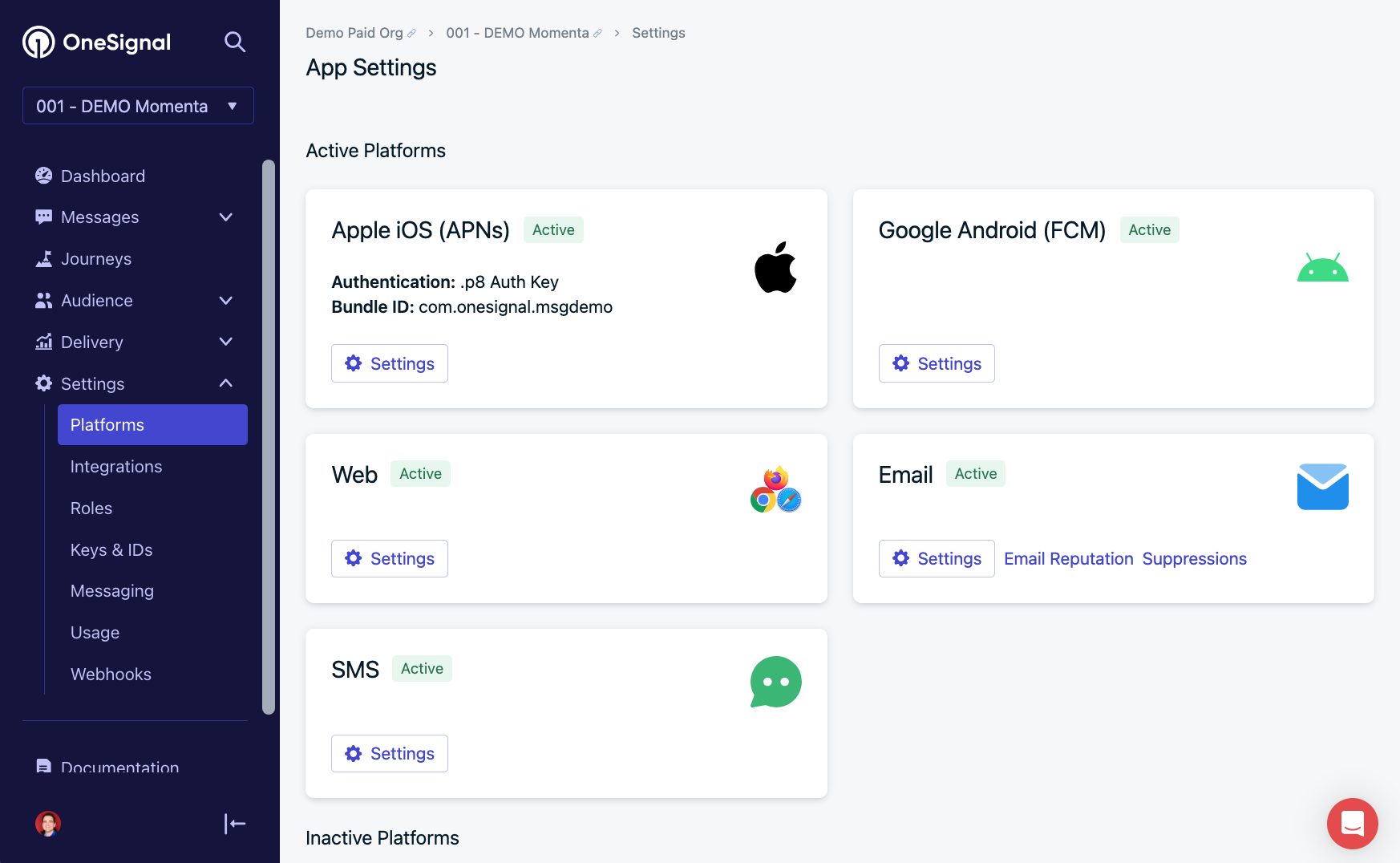
Task: Click Demo Paid Org breadcrumb
Action: tap(354, 33)
